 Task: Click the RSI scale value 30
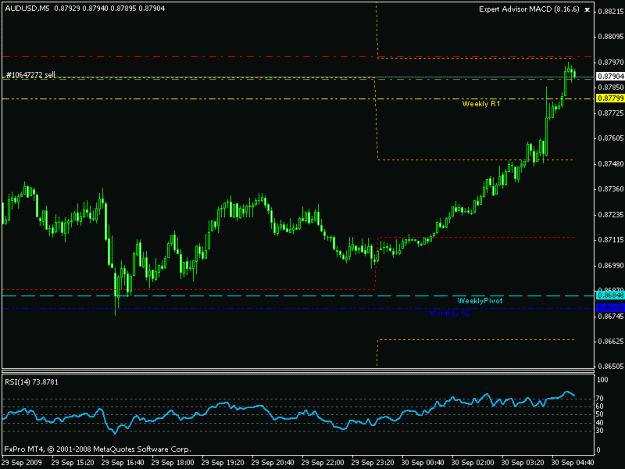600,431
